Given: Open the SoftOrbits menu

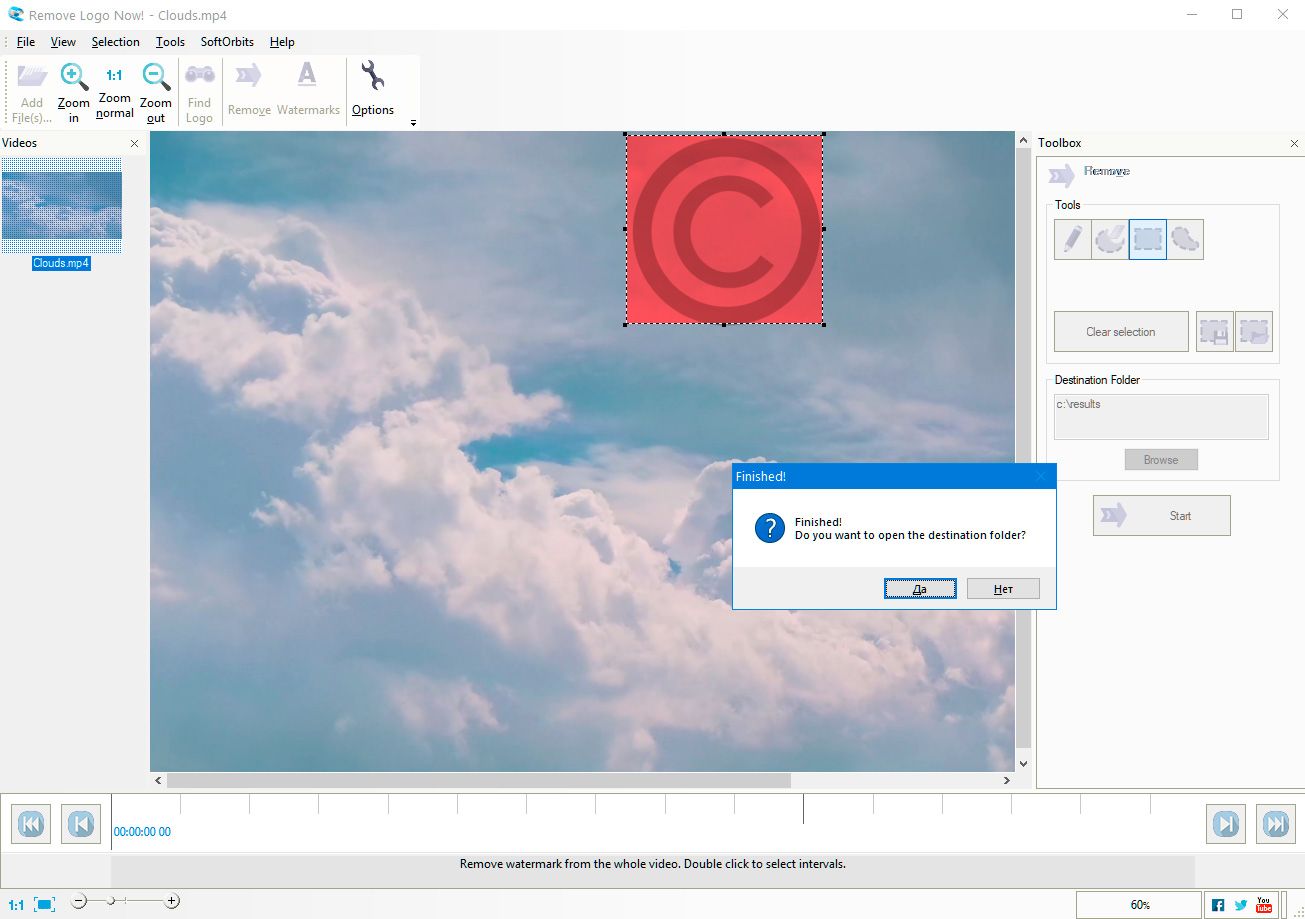Looking at the screenshot, I should (226, 42).
